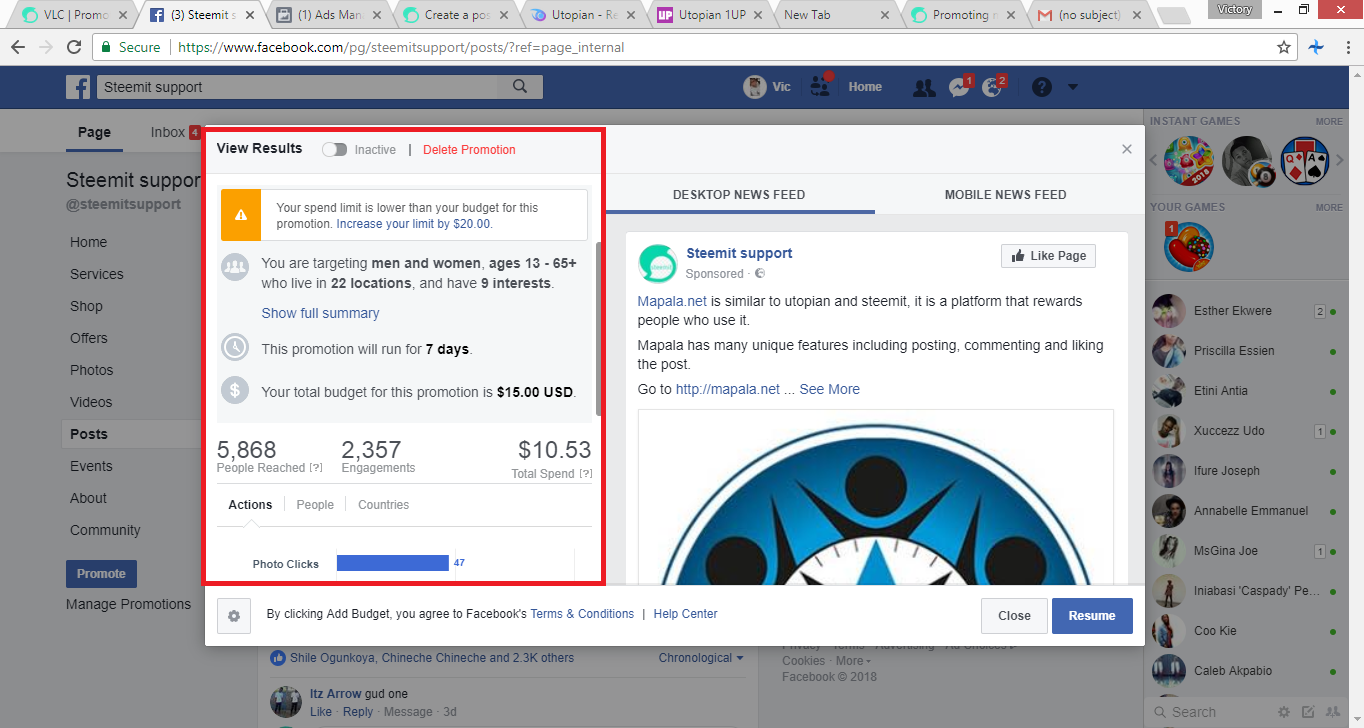The height and width of the screenshot is (728, 1364).
Task: Click the 8 ball pool game icon
Action: (1247, 161)
